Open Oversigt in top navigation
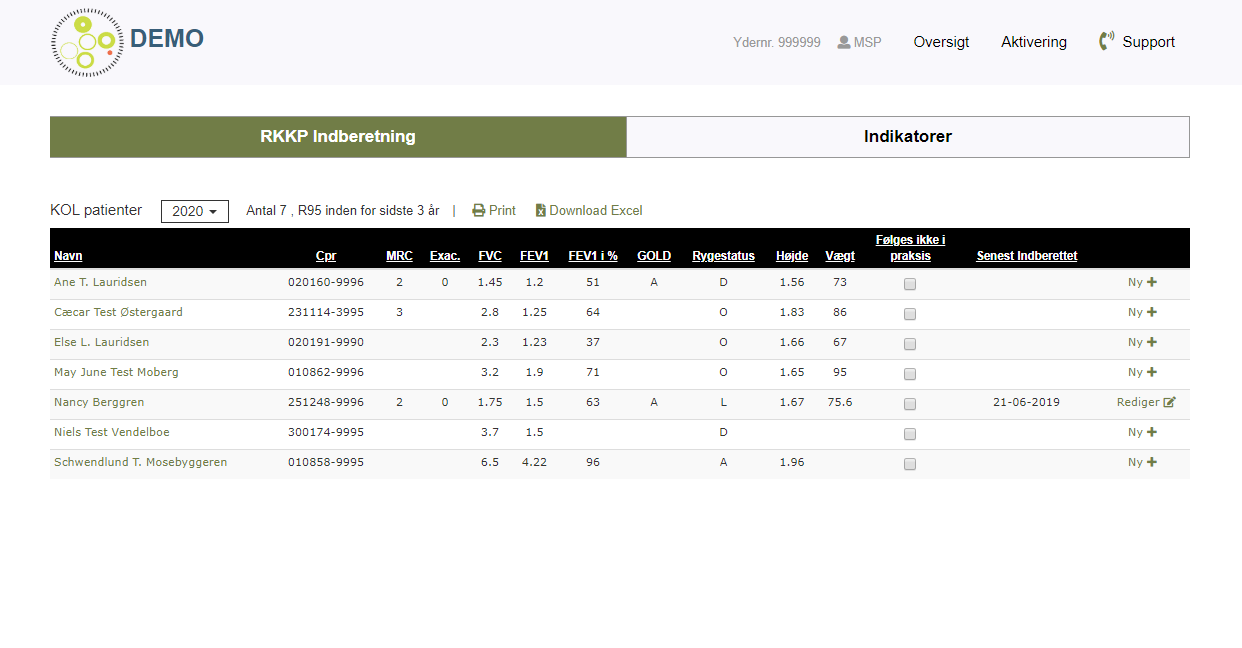 (941, 42)
